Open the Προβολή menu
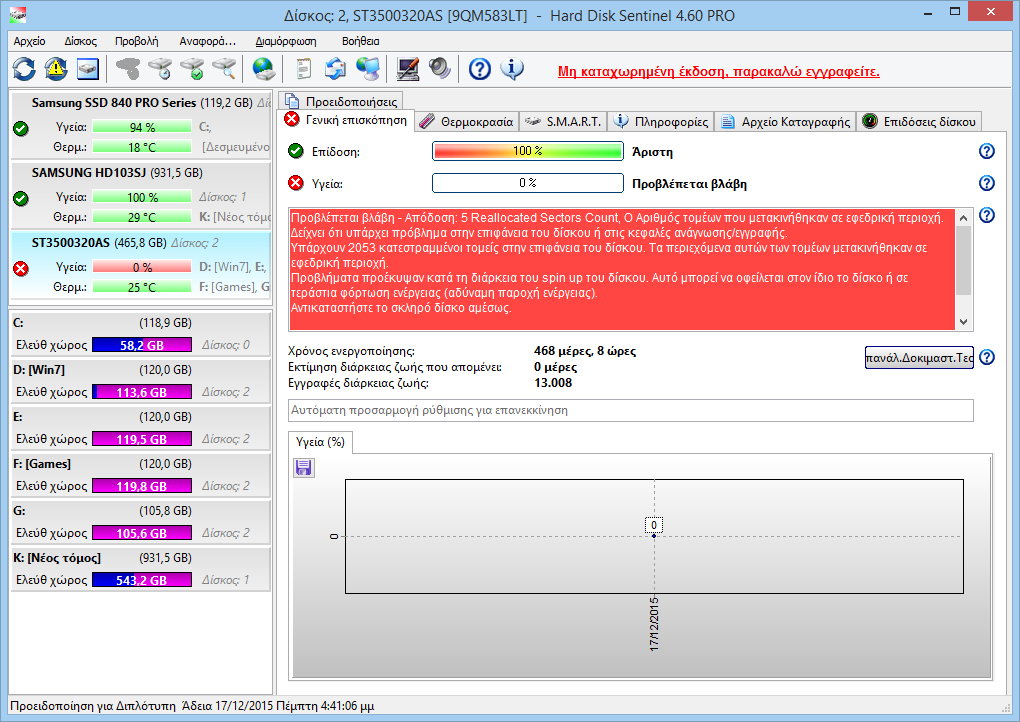 137,41
